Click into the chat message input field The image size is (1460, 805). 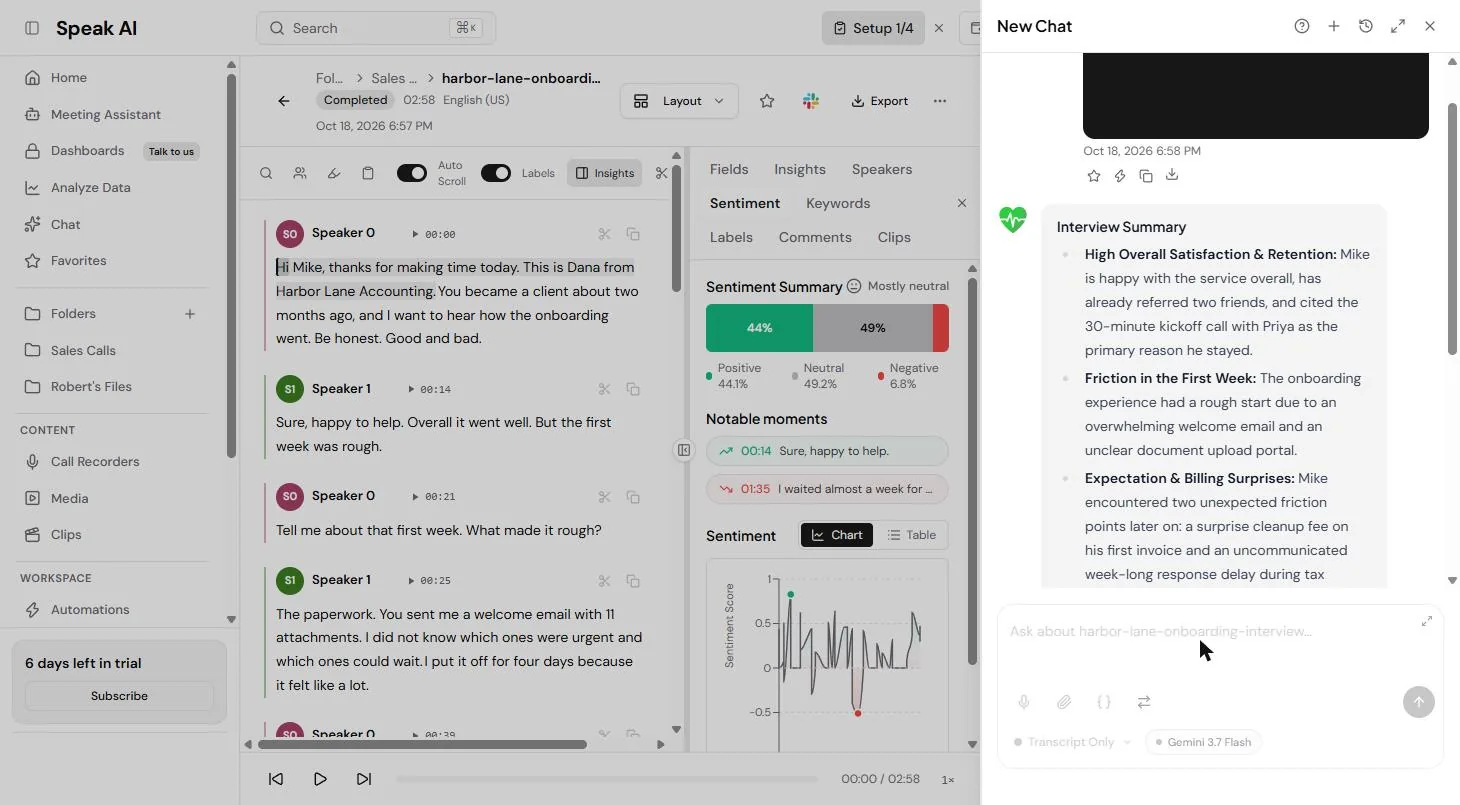1210,632
